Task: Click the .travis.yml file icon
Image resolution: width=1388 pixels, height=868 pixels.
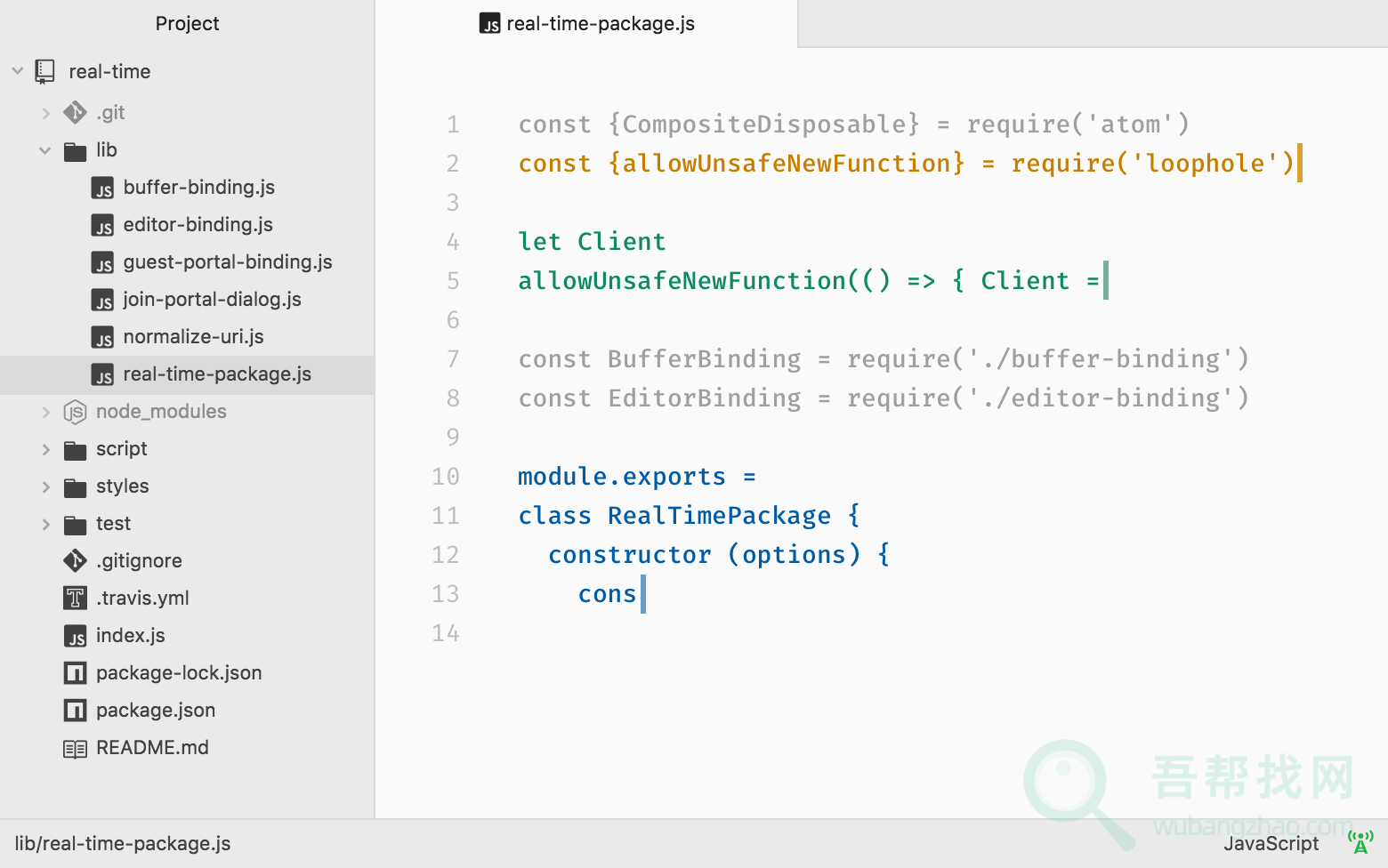Action: [x=75, y=598]
